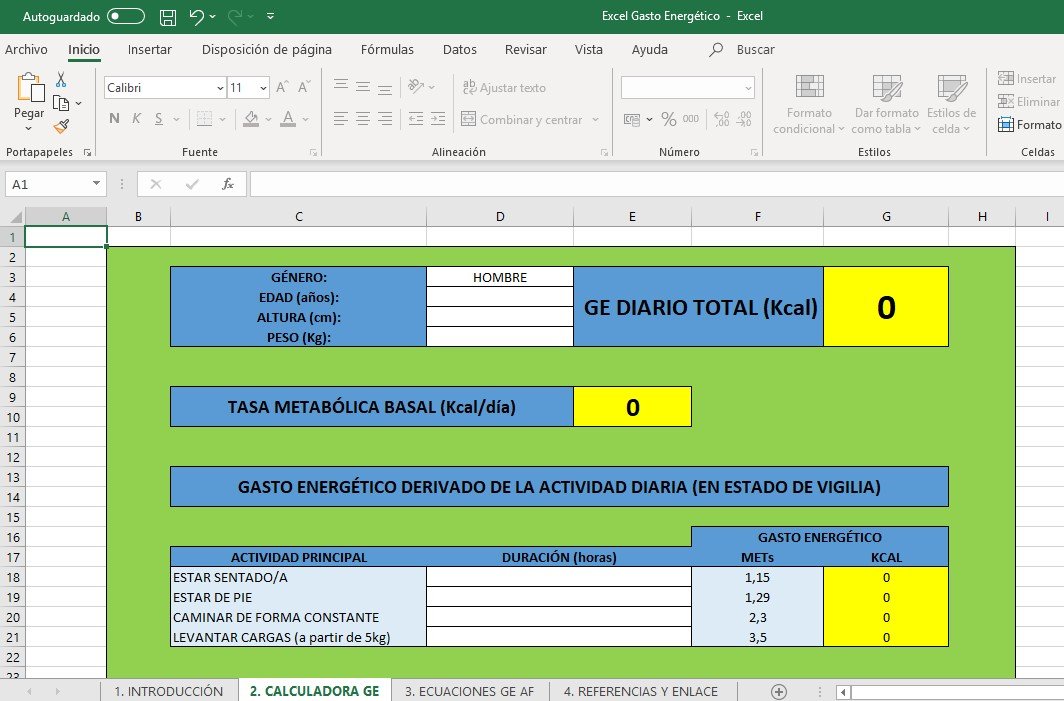Decrease font size with the smaller A icon
The image size is (1064, 701).
(304, 87)
